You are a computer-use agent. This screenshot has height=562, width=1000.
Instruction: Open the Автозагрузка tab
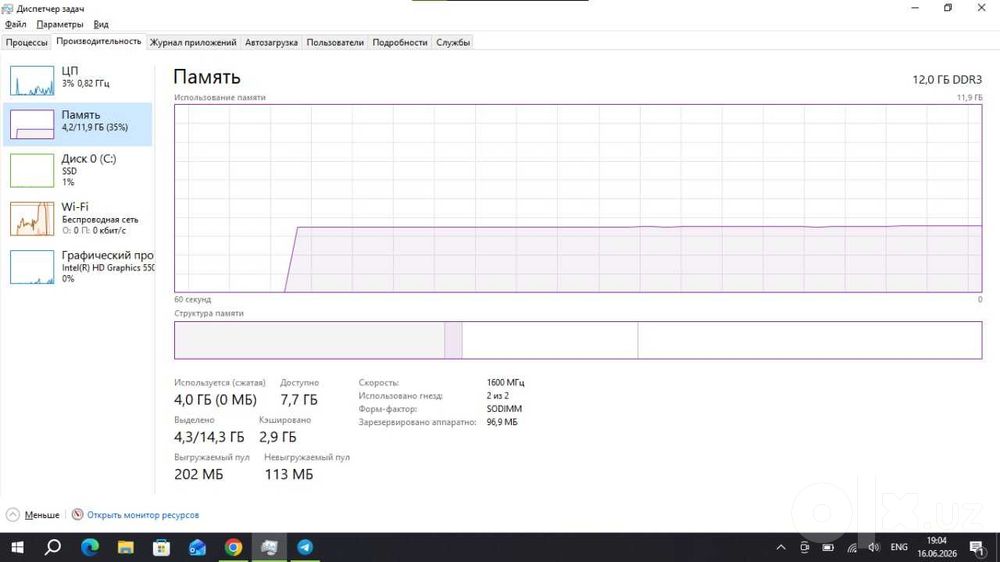click(x=271, y=42)
